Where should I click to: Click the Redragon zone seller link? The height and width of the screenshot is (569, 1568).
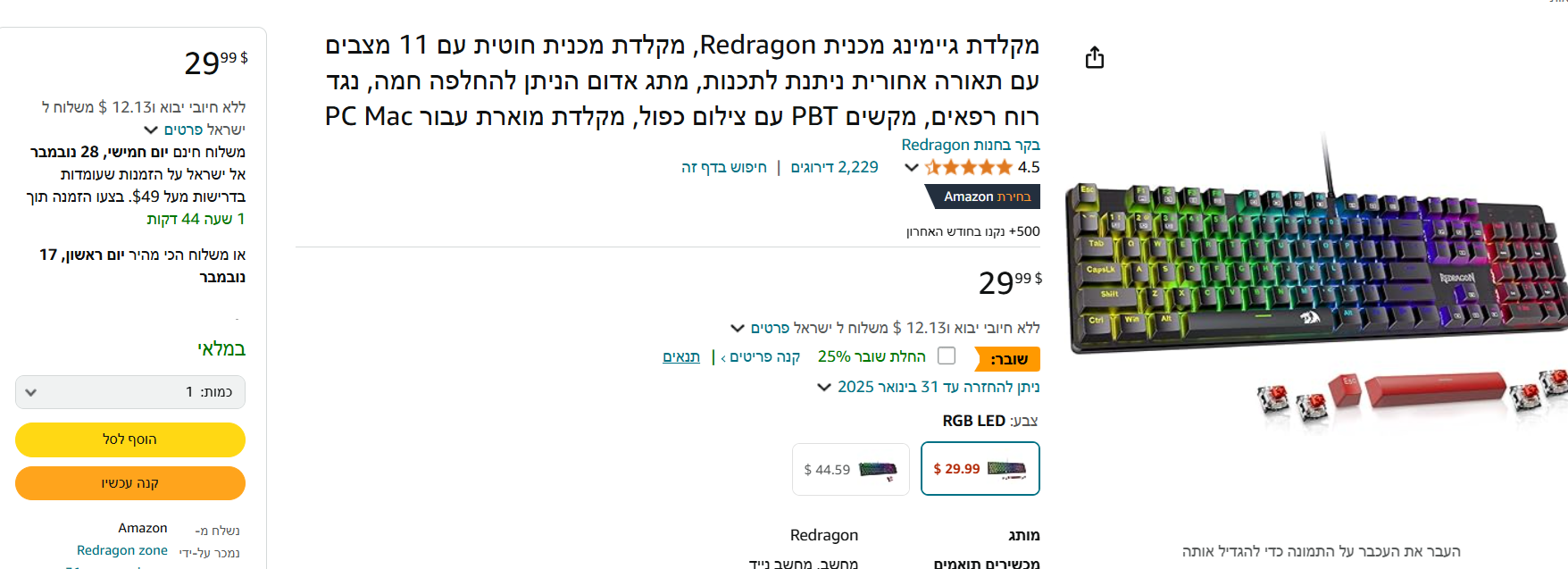pyautogui.click(x=122, y=550)
